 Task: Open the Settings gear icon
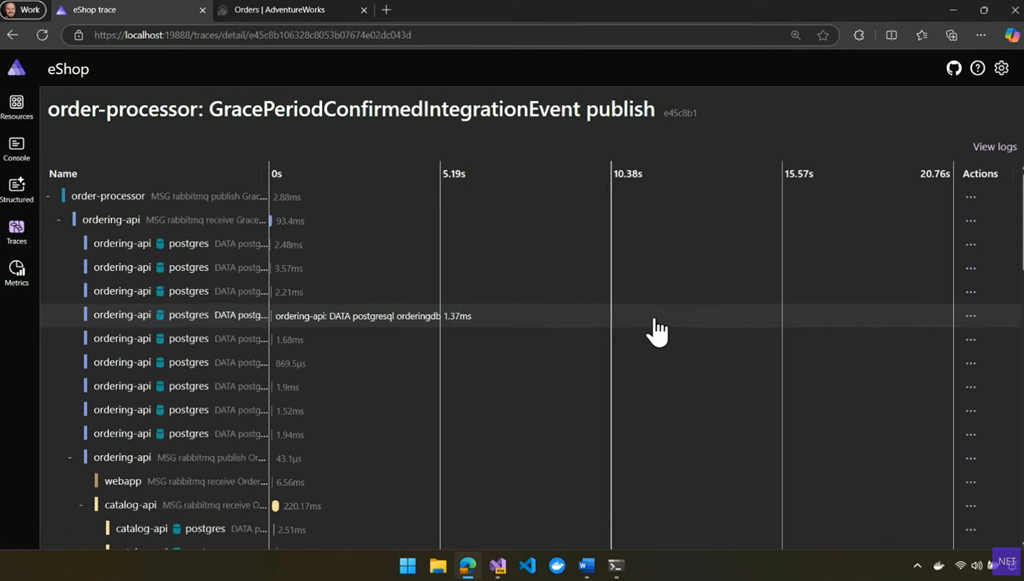click(x=1000, y=69)
